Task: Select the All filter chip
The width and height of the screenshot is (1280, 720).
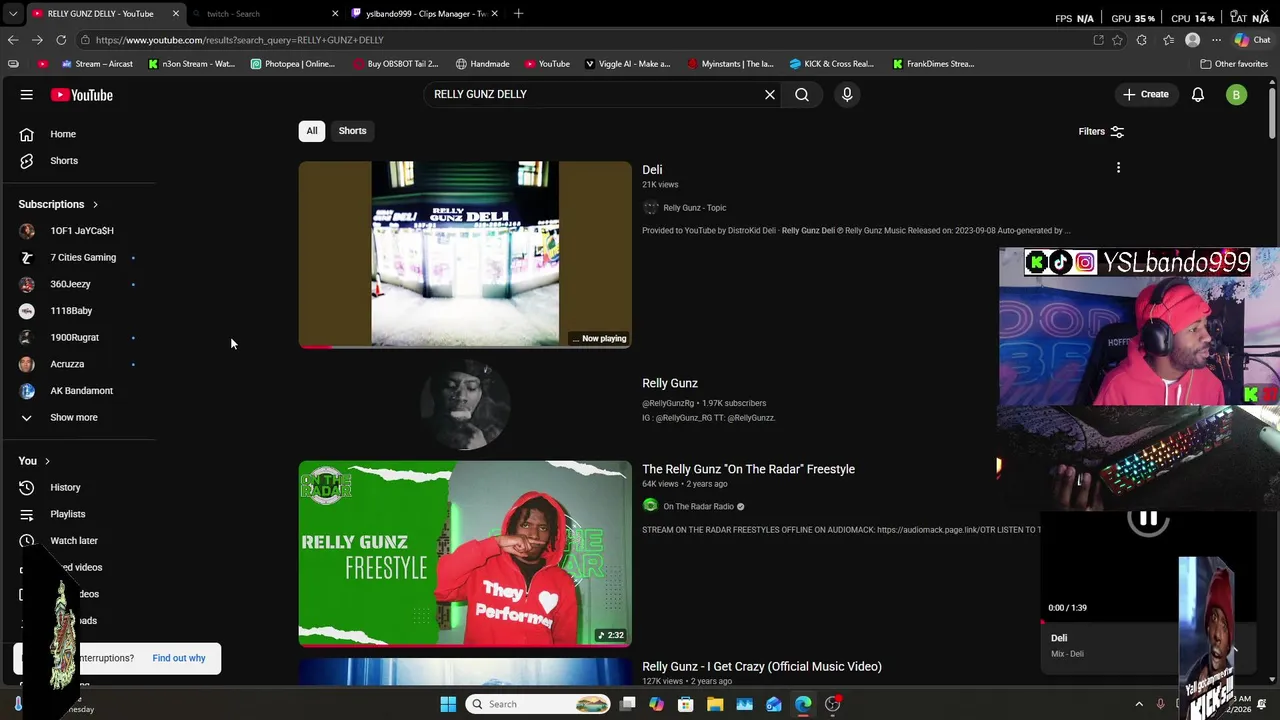Action: [312, 131]
